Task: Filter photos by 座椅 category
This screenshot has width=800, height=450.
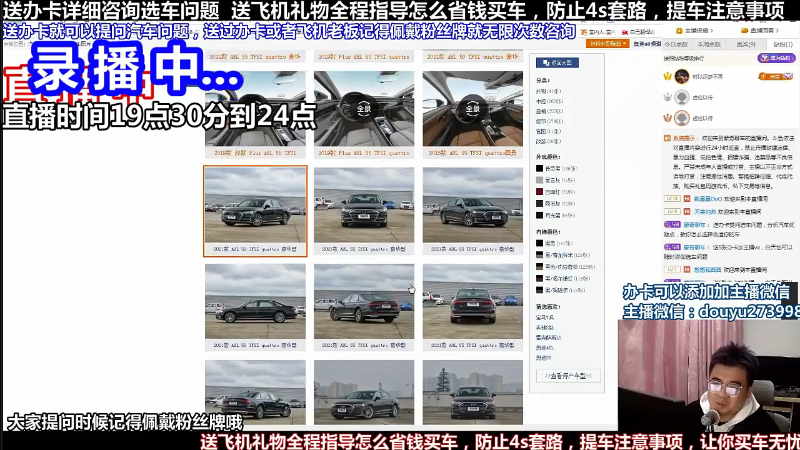Action: coord(549,111)
